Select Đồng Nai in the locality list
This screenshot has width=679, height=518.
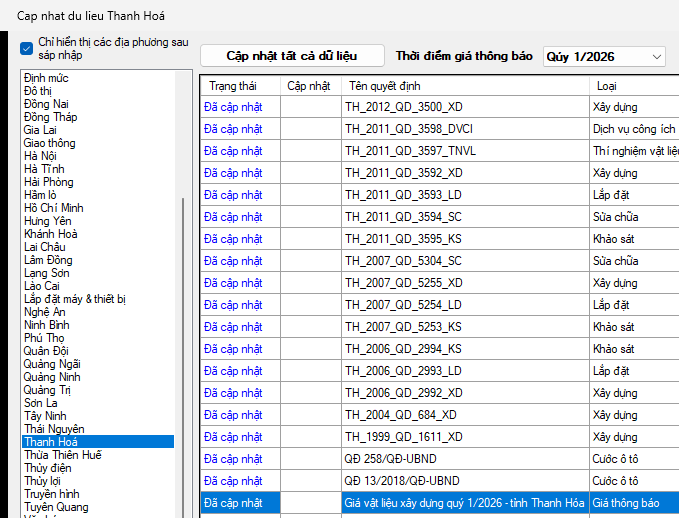[x=44, y=104]
